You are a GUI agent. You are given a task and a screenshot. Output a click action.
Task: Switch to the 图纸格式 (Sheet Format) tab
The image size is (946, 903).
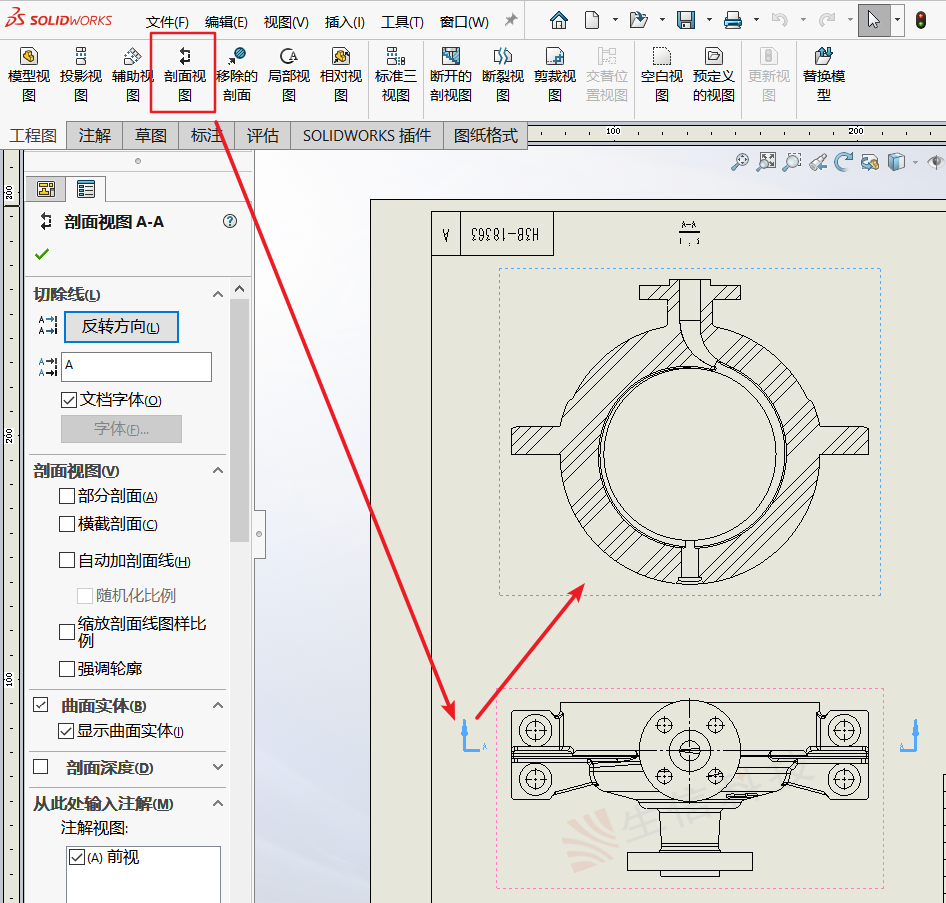click(x=486, y=135)
